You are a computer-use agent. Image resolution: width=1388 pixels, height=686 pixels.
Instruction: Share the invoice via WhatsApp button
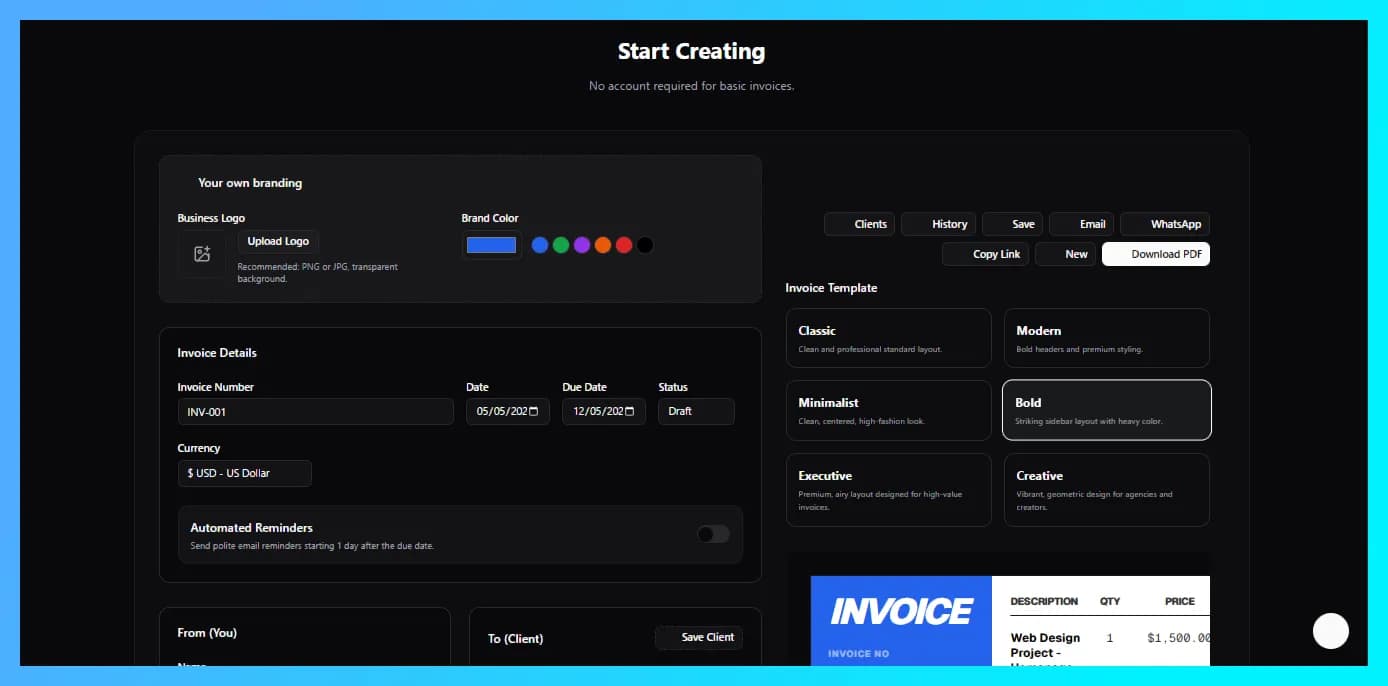pyautogui.click(x=1165, y=224)
